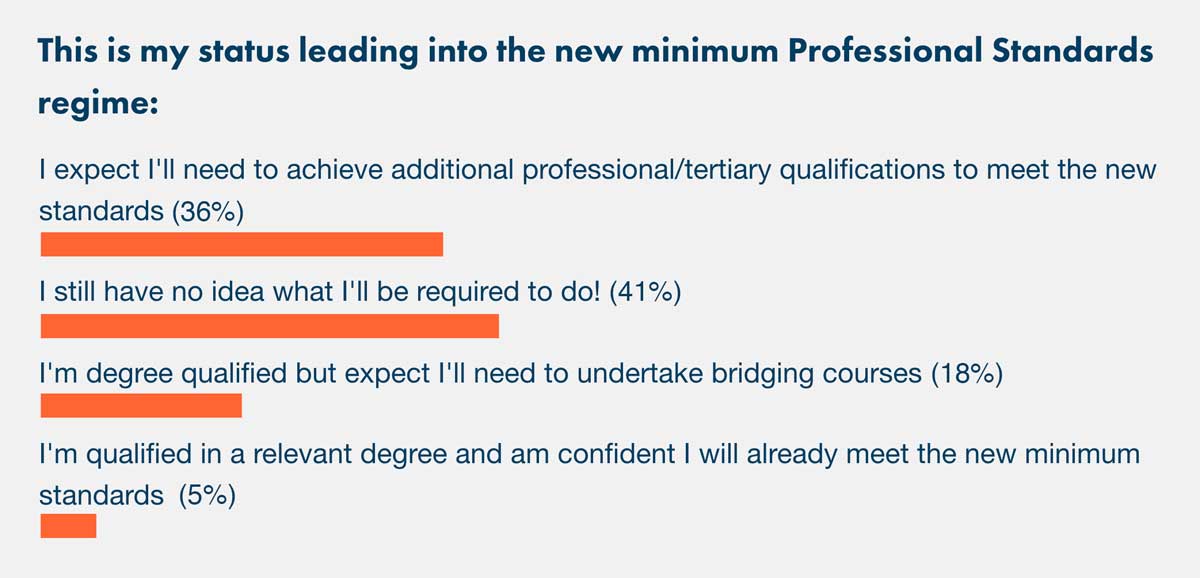1200x578 pixels.
Task: Click the orange bar for the 36% result
Action: [x=241, y=245]
